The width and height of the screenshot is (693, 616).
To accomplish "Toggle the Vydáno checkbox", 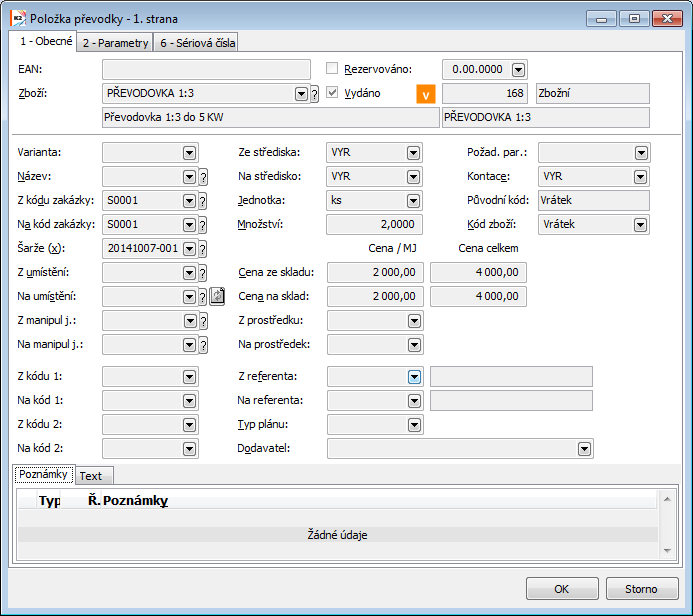I will coord(332,92).
